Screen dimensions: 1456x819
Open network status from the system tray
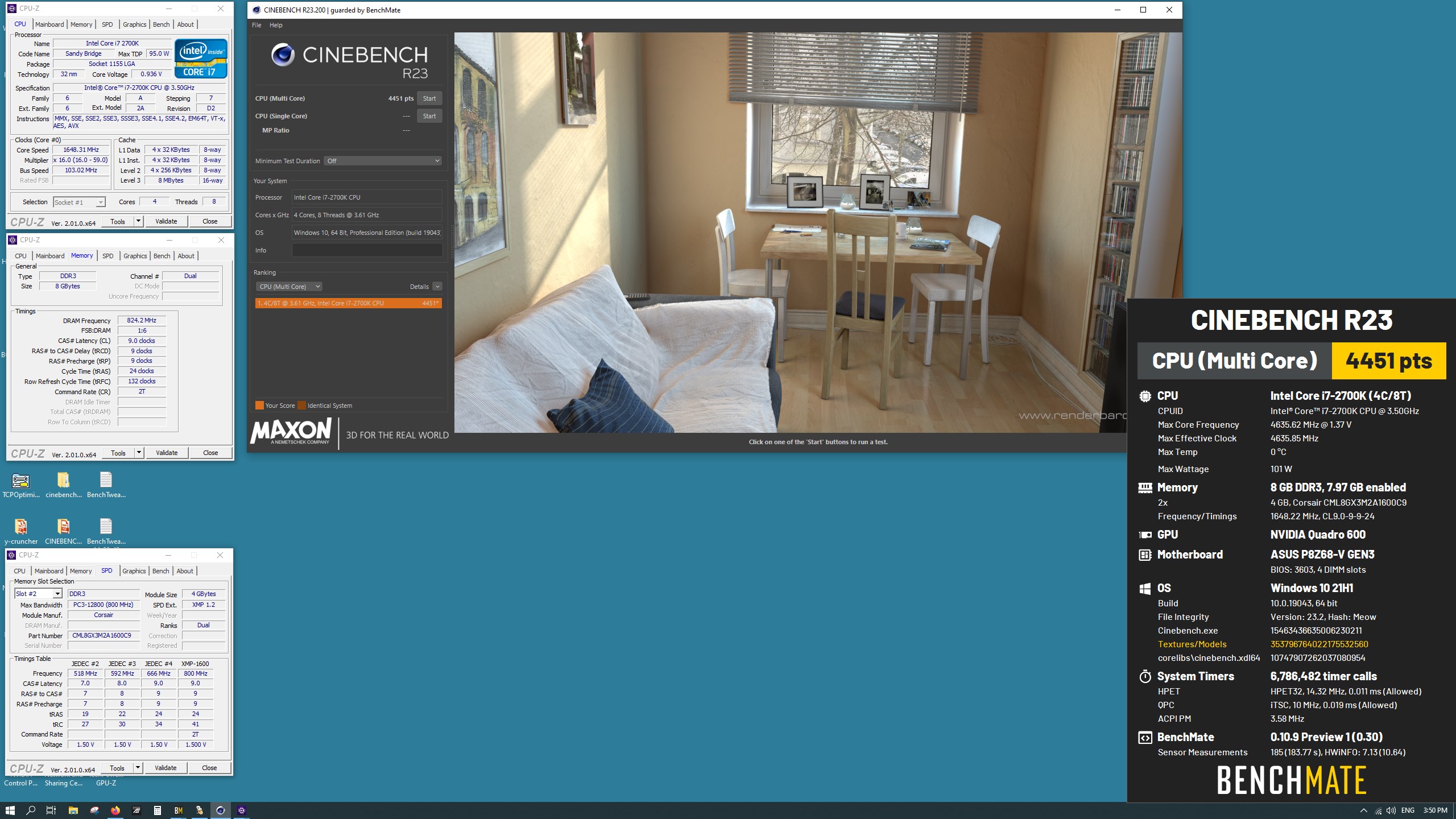pyautogui.click(x=1378, y=811)
